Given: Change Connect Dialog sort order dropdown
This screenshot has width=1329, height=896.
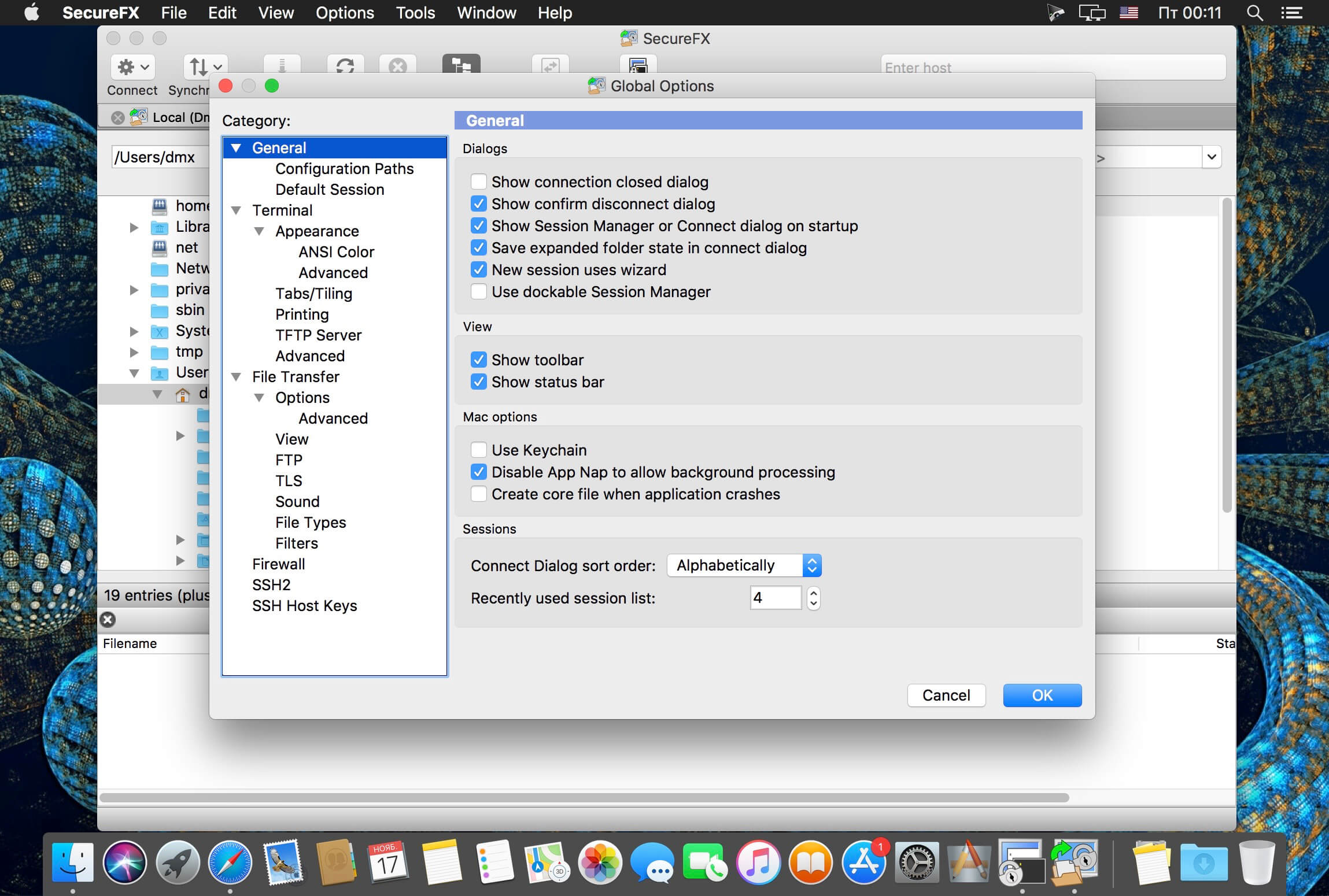Looking at the screenshot, I should [x=744, y=565].
